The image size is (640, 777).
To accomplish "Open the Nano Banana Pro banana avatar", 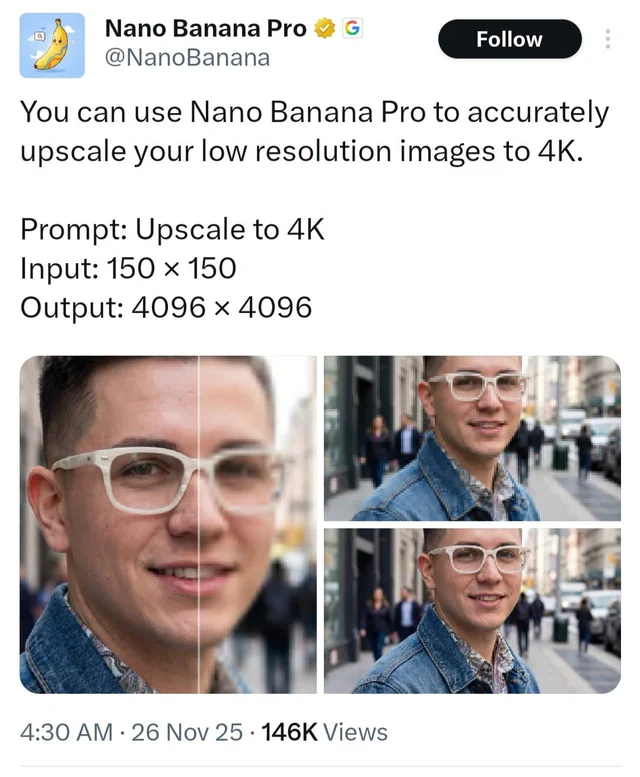I will (x=52, y=46).
